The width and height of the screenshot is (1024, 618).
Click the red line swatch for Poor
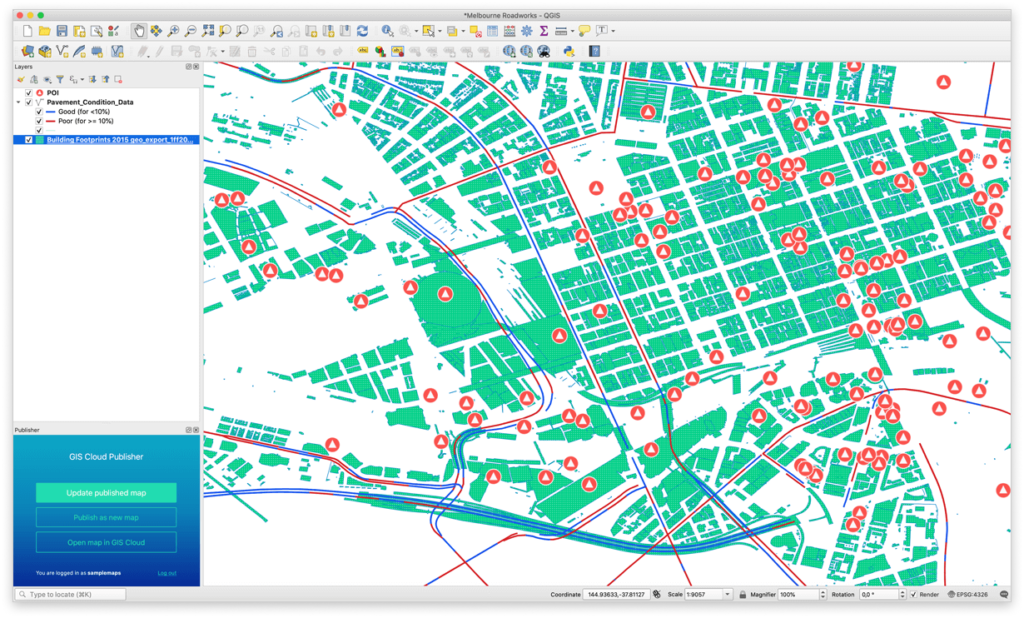tap(50, 121)
